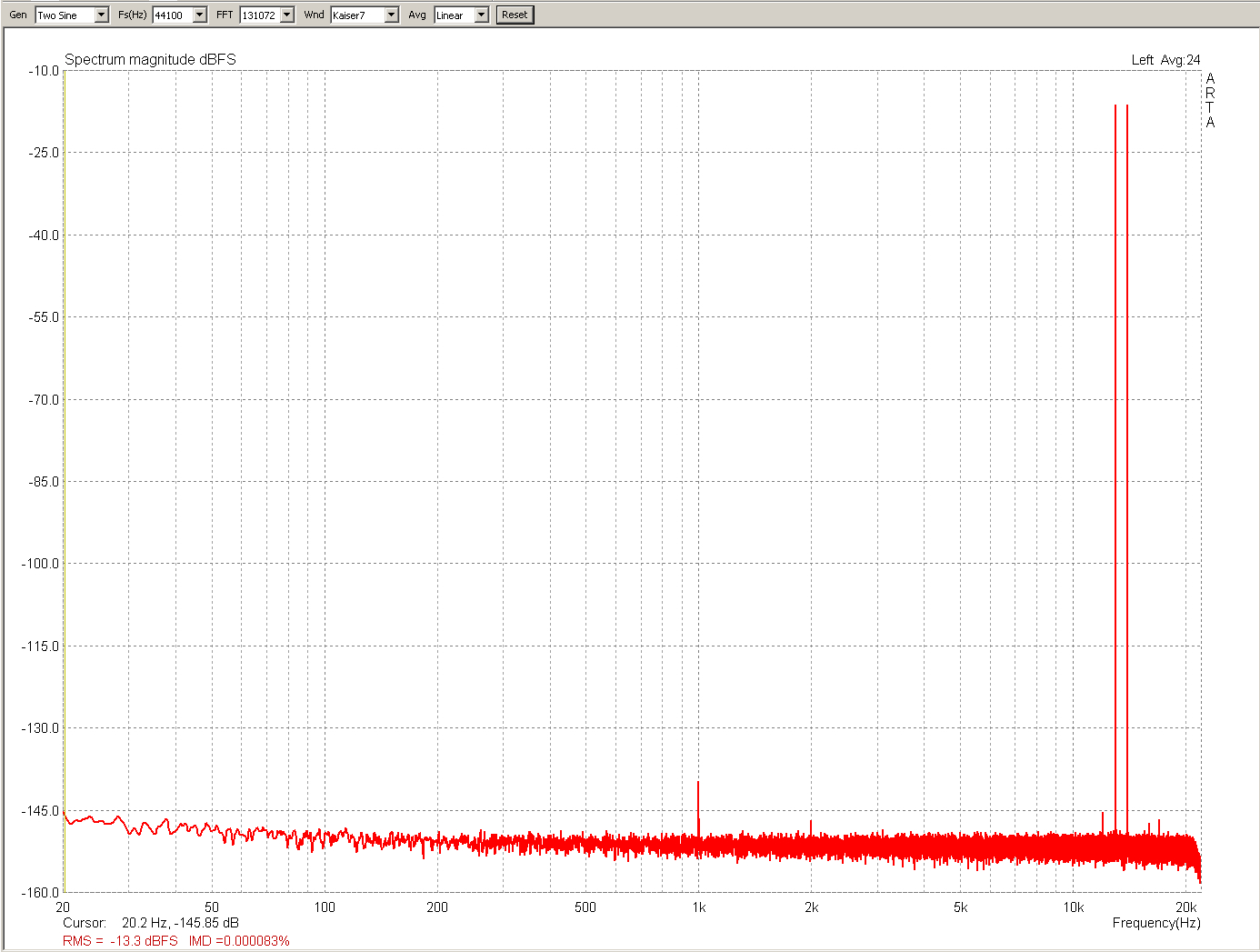
Task: Click the 'Gen' toolbar label
Action: click(18, 15)
